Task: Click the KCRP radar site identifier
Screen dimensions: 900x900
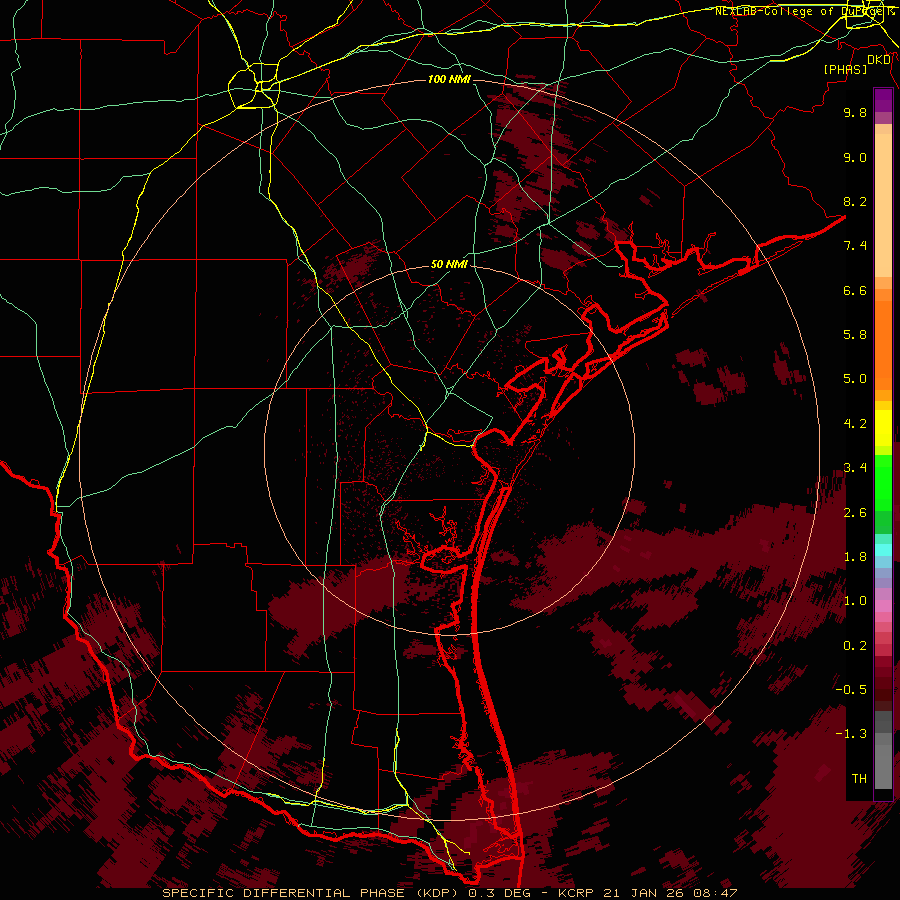Action: pyautogui.click(x=575, y=893)
